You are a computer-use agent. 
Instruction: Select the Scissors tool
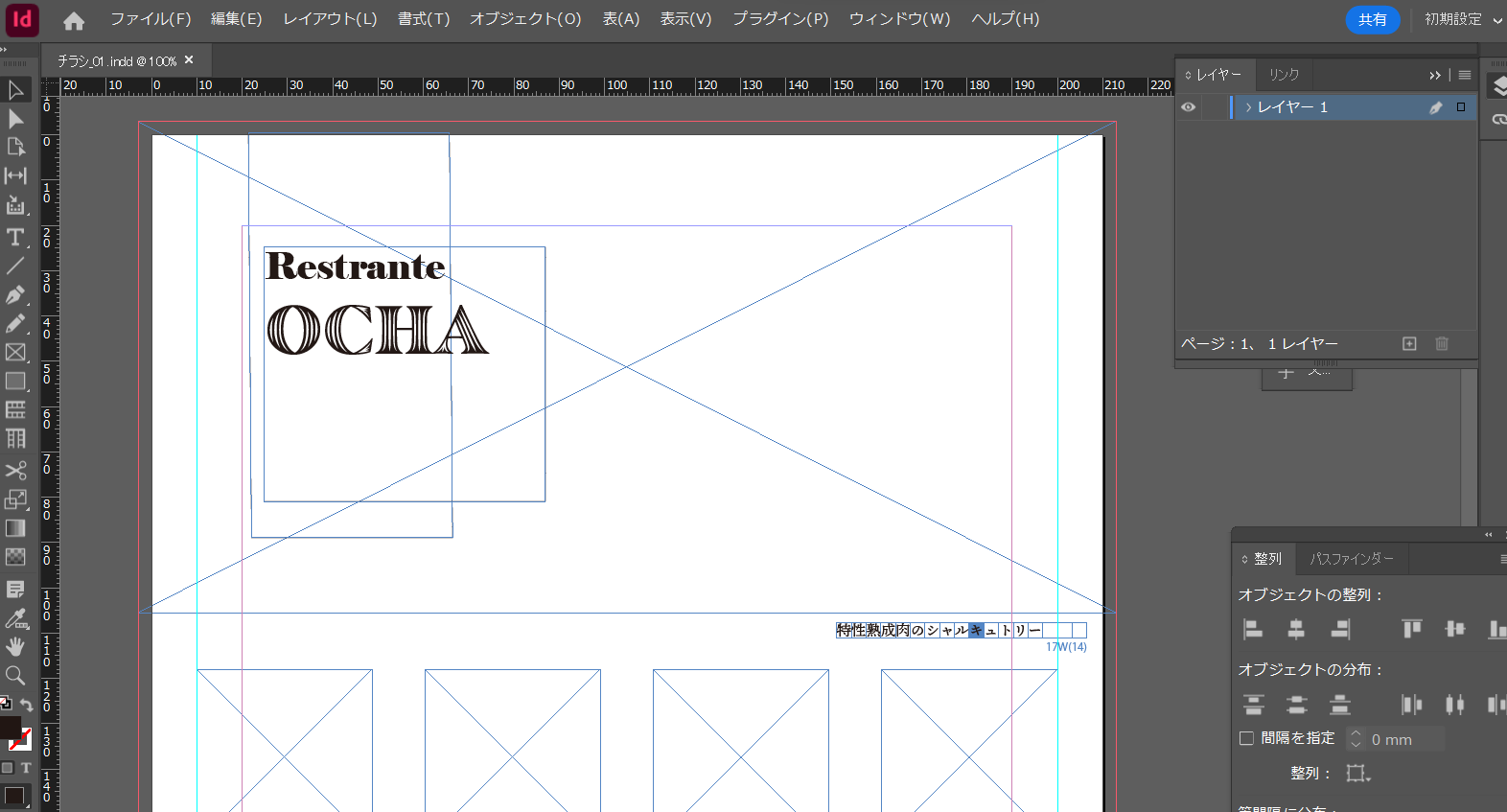click(x=15, y=470)
